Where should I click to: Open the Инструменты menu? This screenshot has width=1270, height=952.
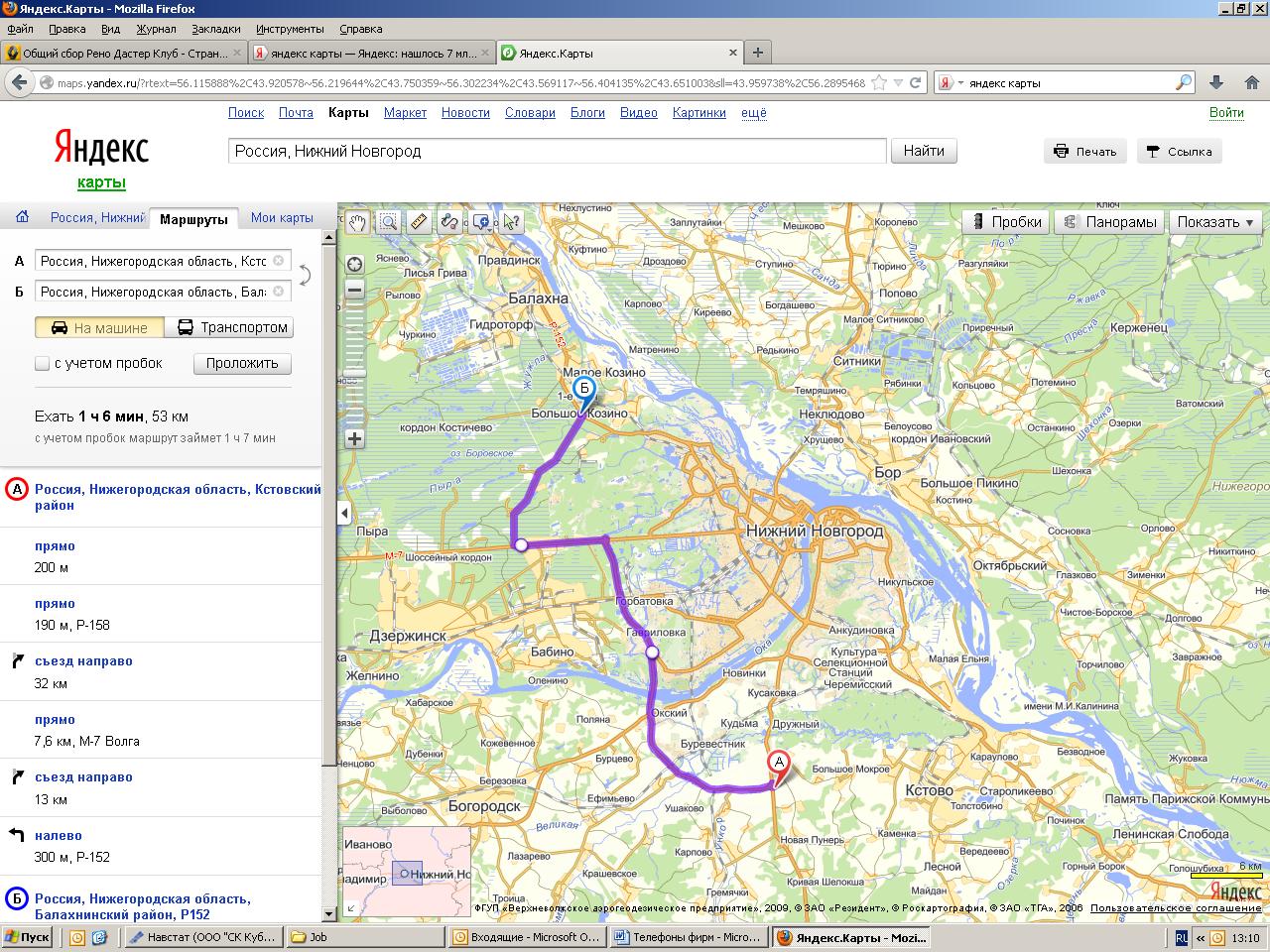(290, 29)
